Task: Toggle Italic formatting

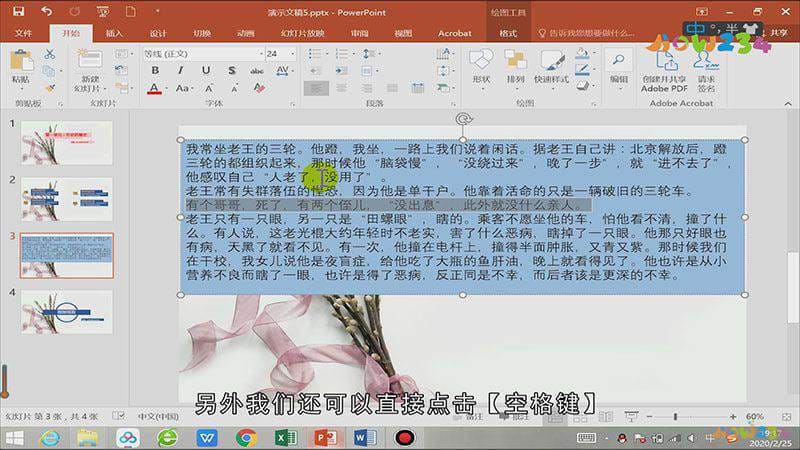Action: click(180, 70)
